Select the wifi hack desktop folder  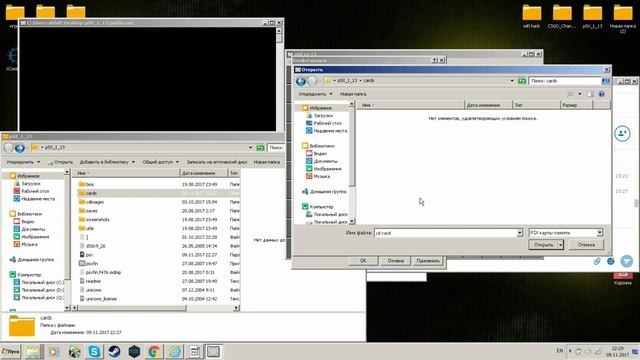pos(532,16)
